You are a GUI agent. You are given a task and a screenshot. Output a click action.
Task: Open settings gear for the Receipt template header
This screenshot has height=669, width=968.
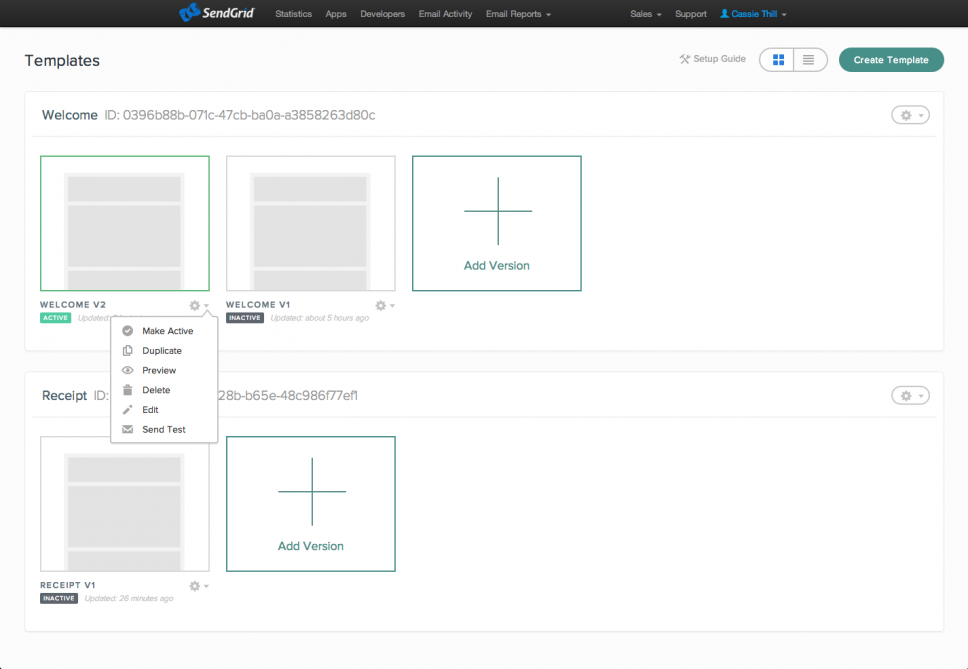tap(909, 395)
